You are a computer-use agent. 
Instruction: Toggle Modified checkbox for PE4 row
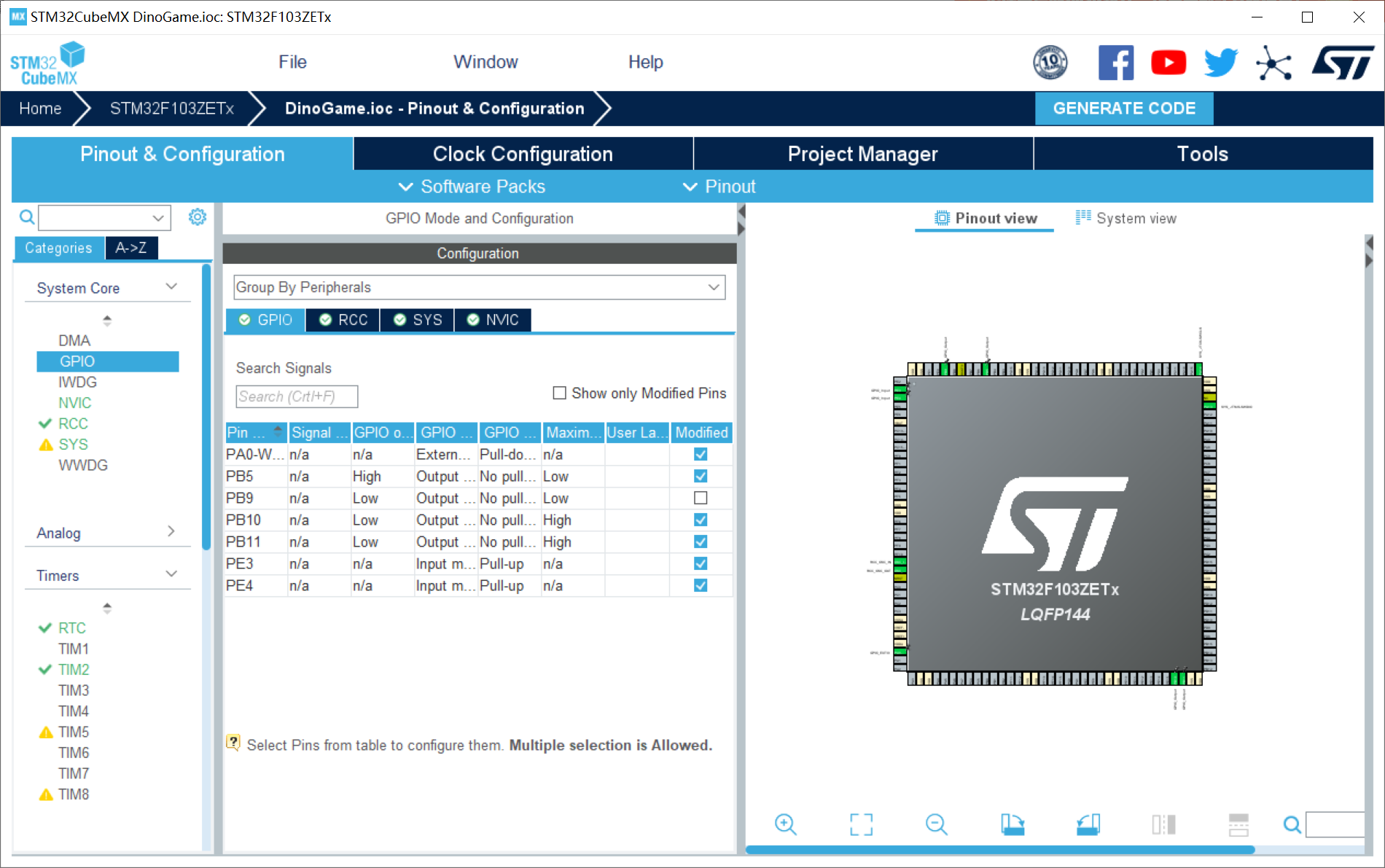[x=701, y=585]
